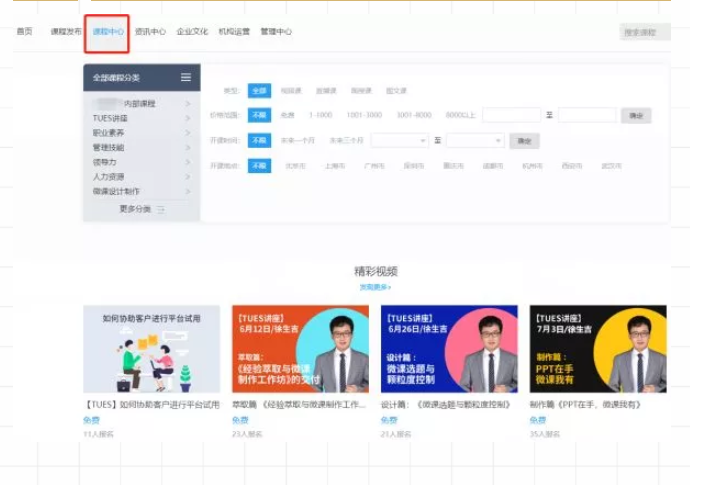Image resolution: width=709 pixels, height=485 pixels.
Task: Select 不限 in the 价格范围 row
Action: coord(260,115)
